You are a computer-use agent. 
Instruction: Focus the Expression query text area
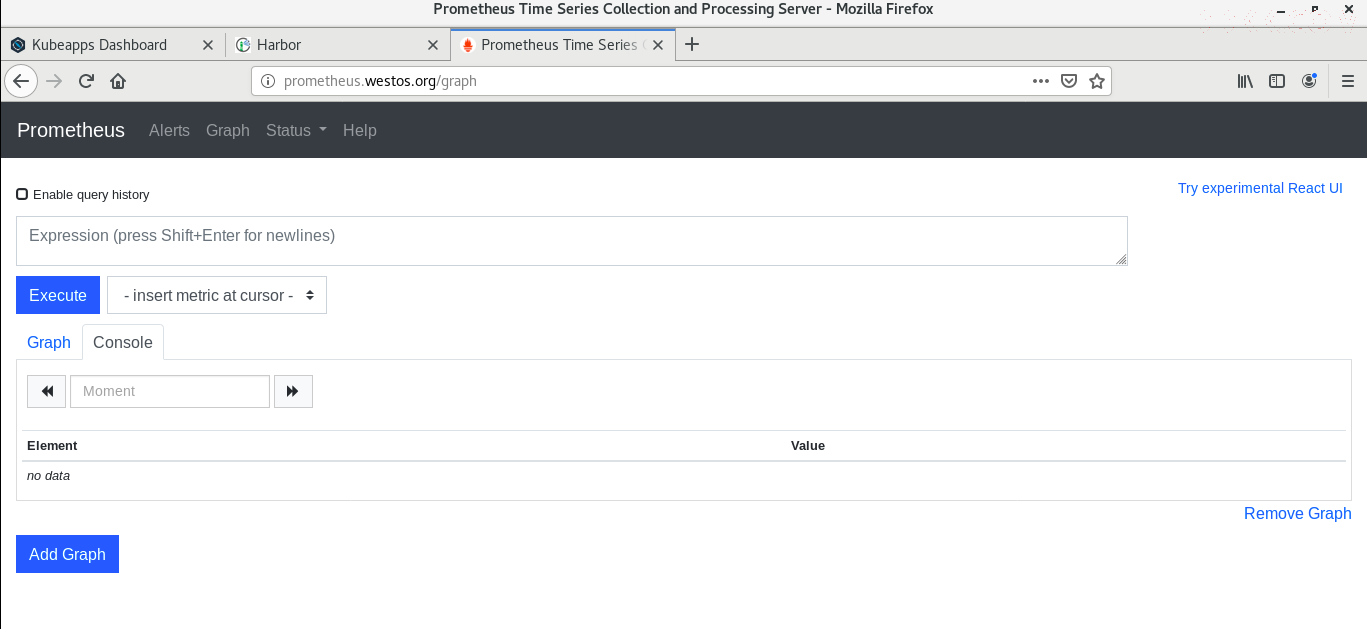572,241
